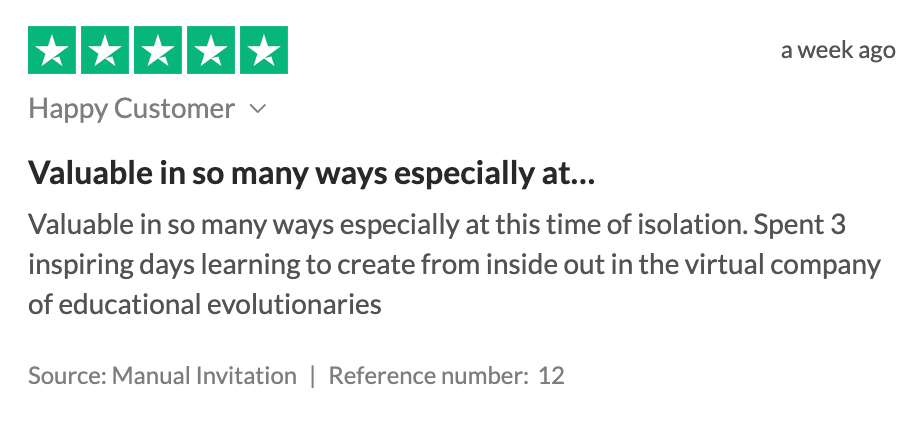
Task: Open the Happy Customer reviewer name
Action: [131, 109]
